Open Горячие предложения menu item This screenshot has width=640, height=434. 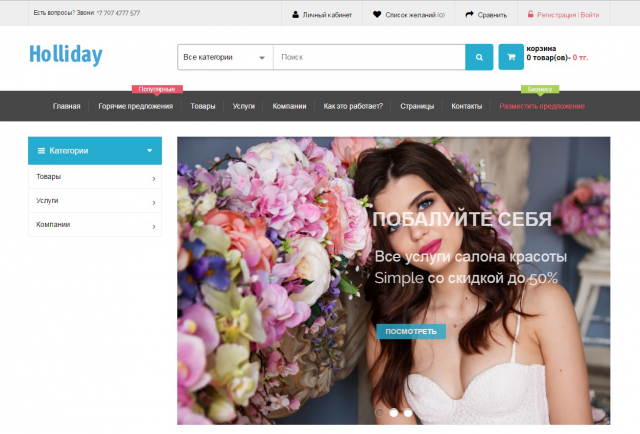(136, 106)
